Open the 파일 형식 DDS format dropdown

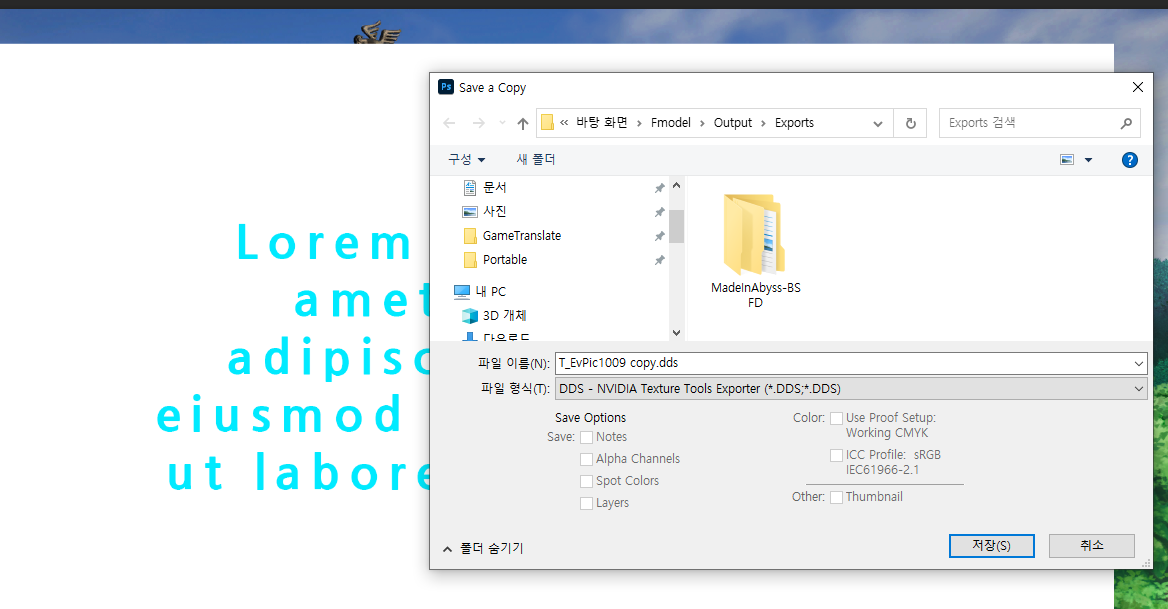[851, 389]
